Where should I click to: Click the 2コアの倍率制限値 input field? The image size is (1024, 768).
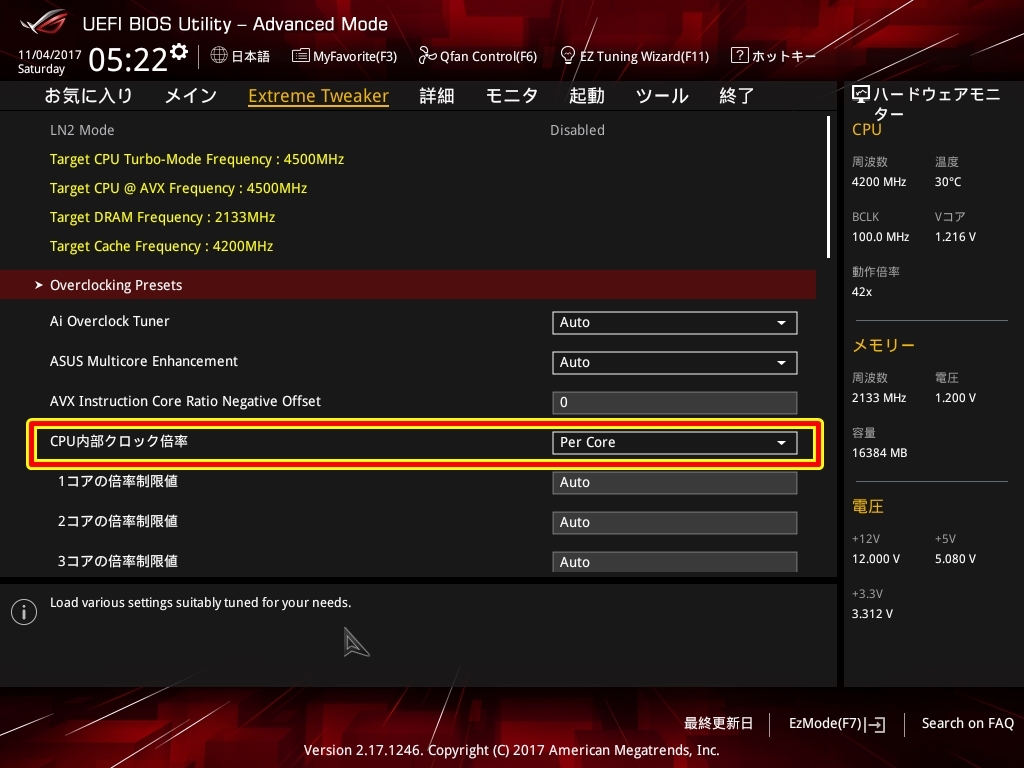(675, 522)
